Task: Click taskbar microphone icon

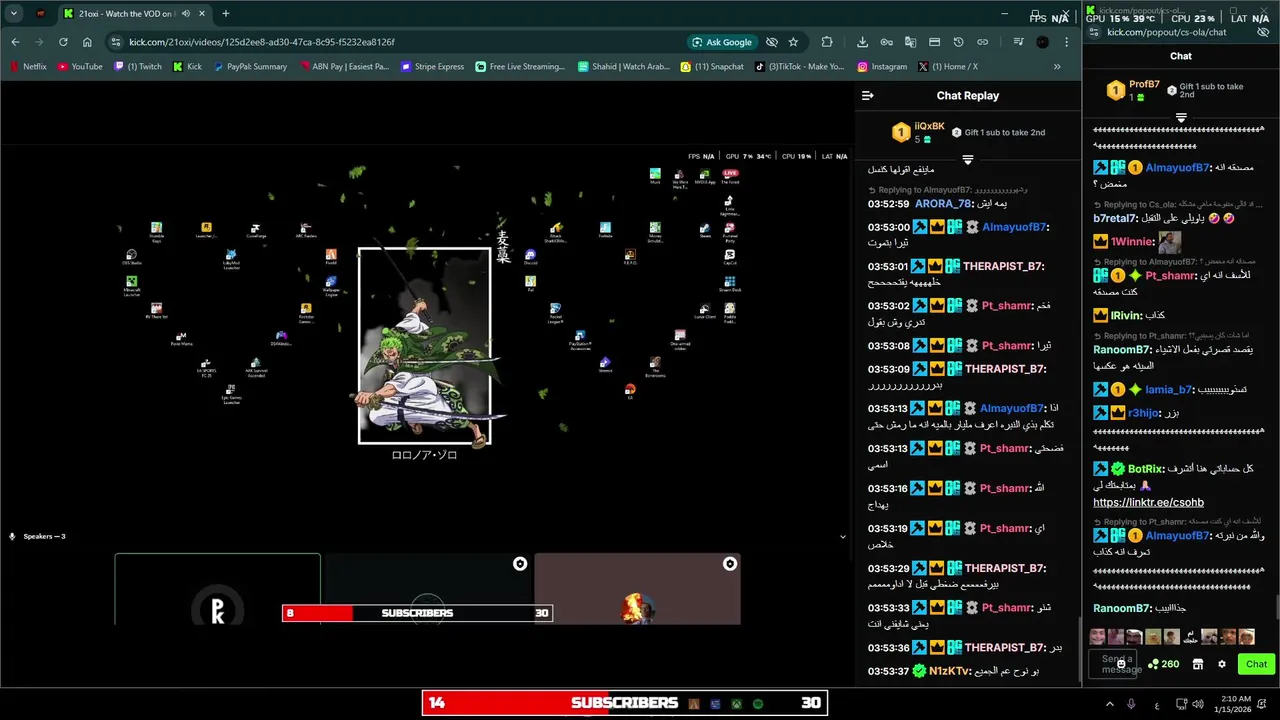Action: point(1131,704)
